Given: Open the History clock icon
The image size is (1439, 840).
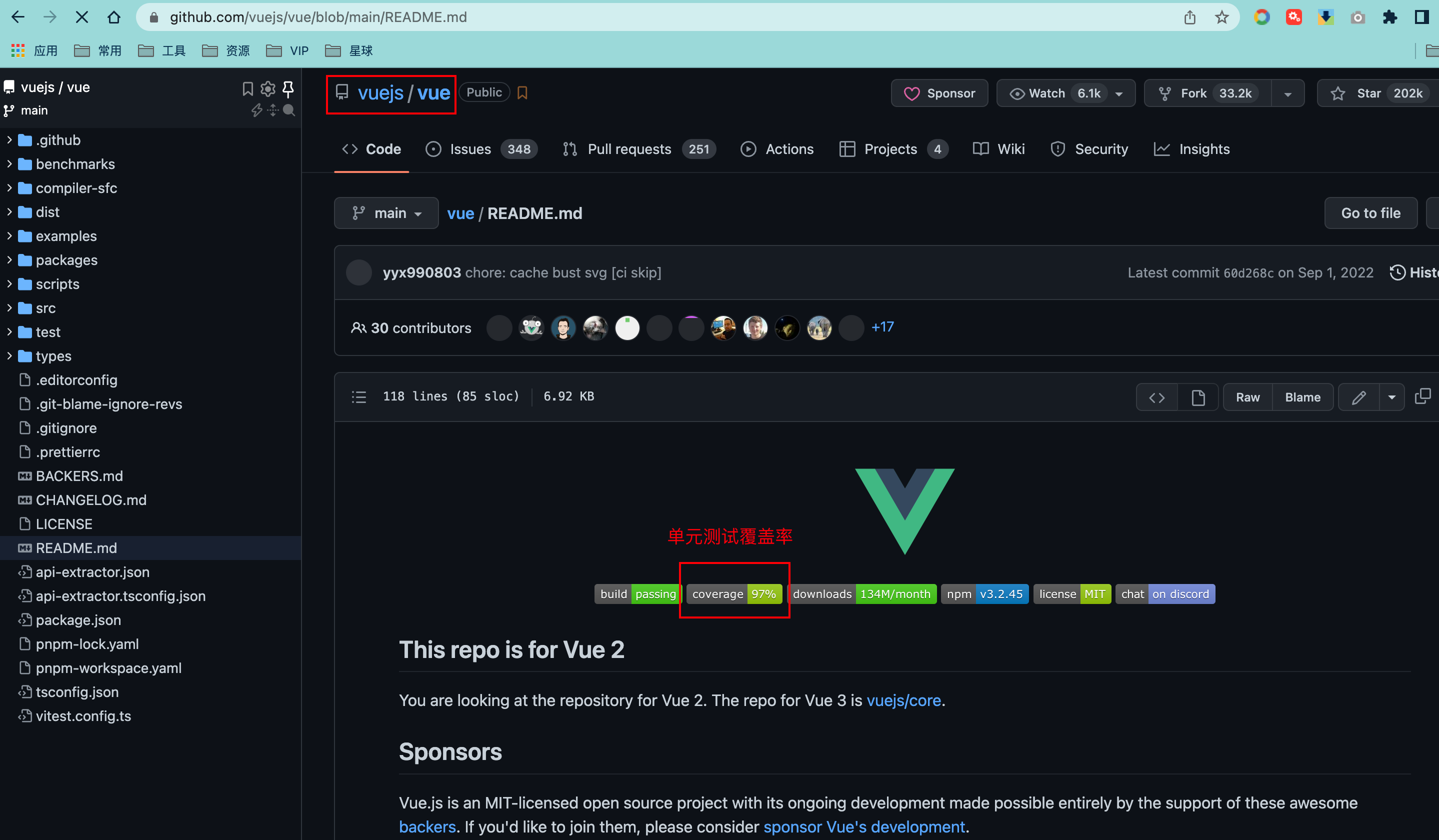Looking at the screenshot, I should [x=1397, y=272].
